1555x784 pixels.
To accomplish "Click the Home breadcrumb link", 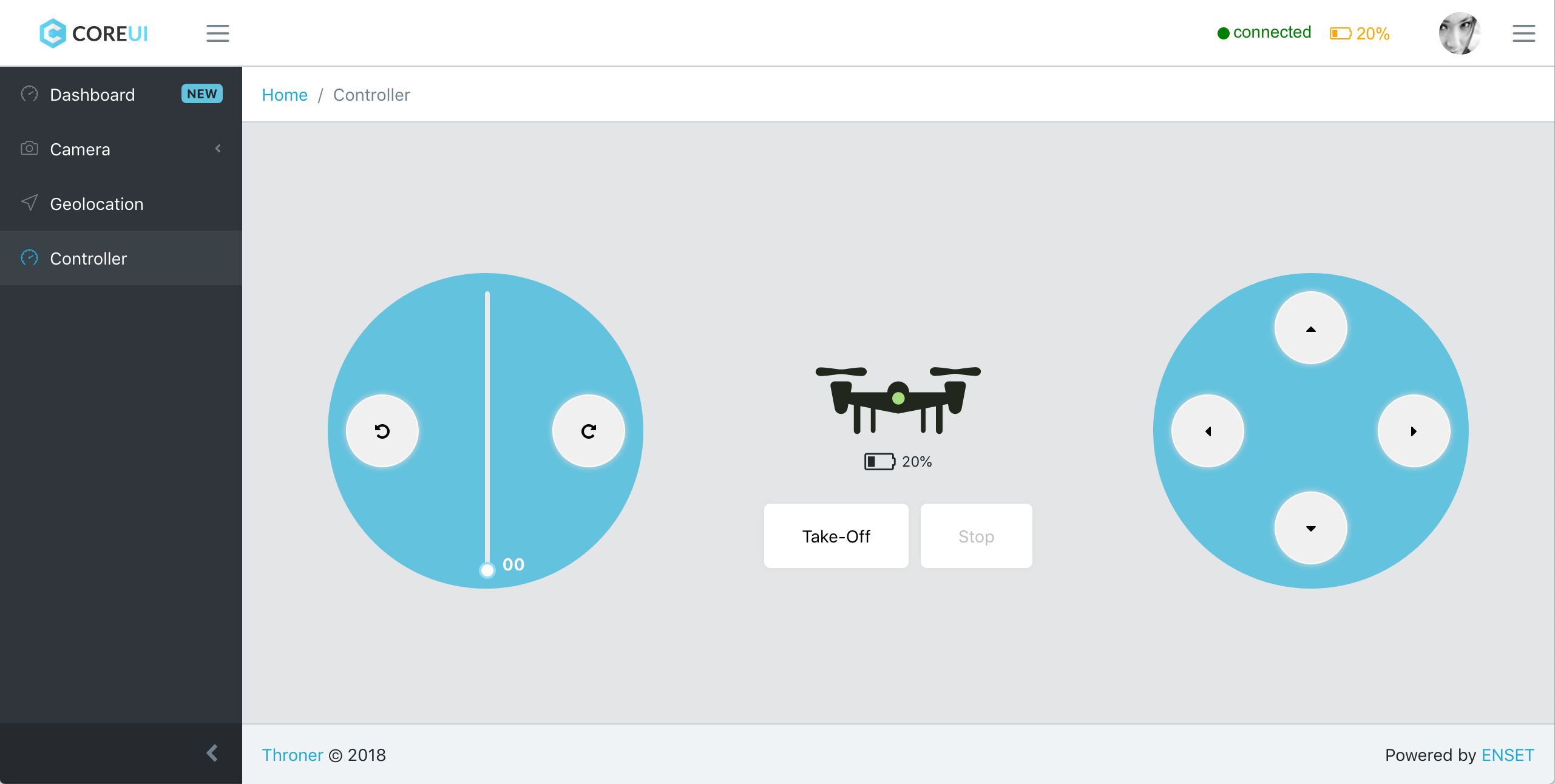I will (x=284, y=95).
